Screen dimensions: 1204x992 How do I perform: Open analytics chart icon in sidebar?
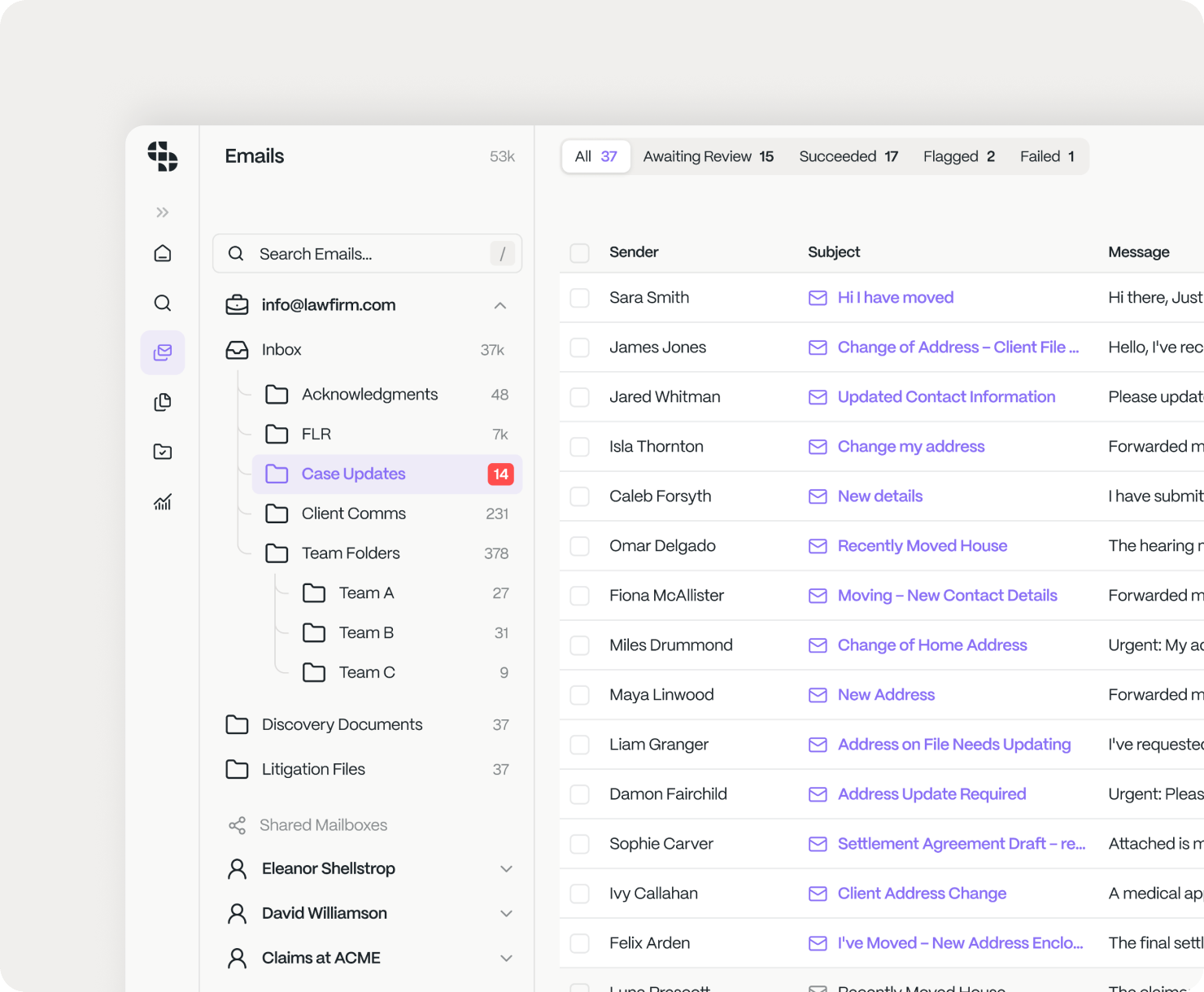pyautogui.click(x=163, y=501)
